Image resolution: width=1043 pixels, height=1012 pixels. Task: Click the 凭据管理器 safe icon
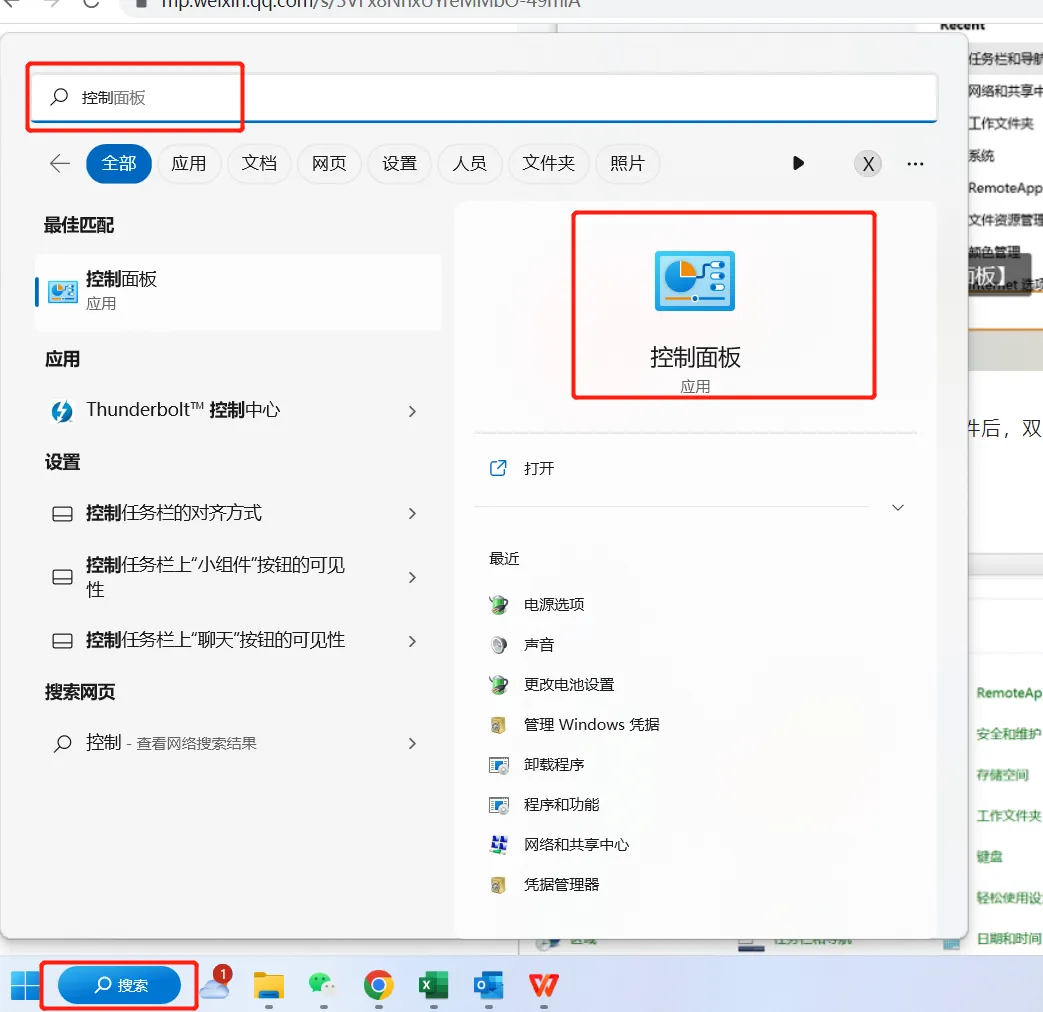coord(498,884)
